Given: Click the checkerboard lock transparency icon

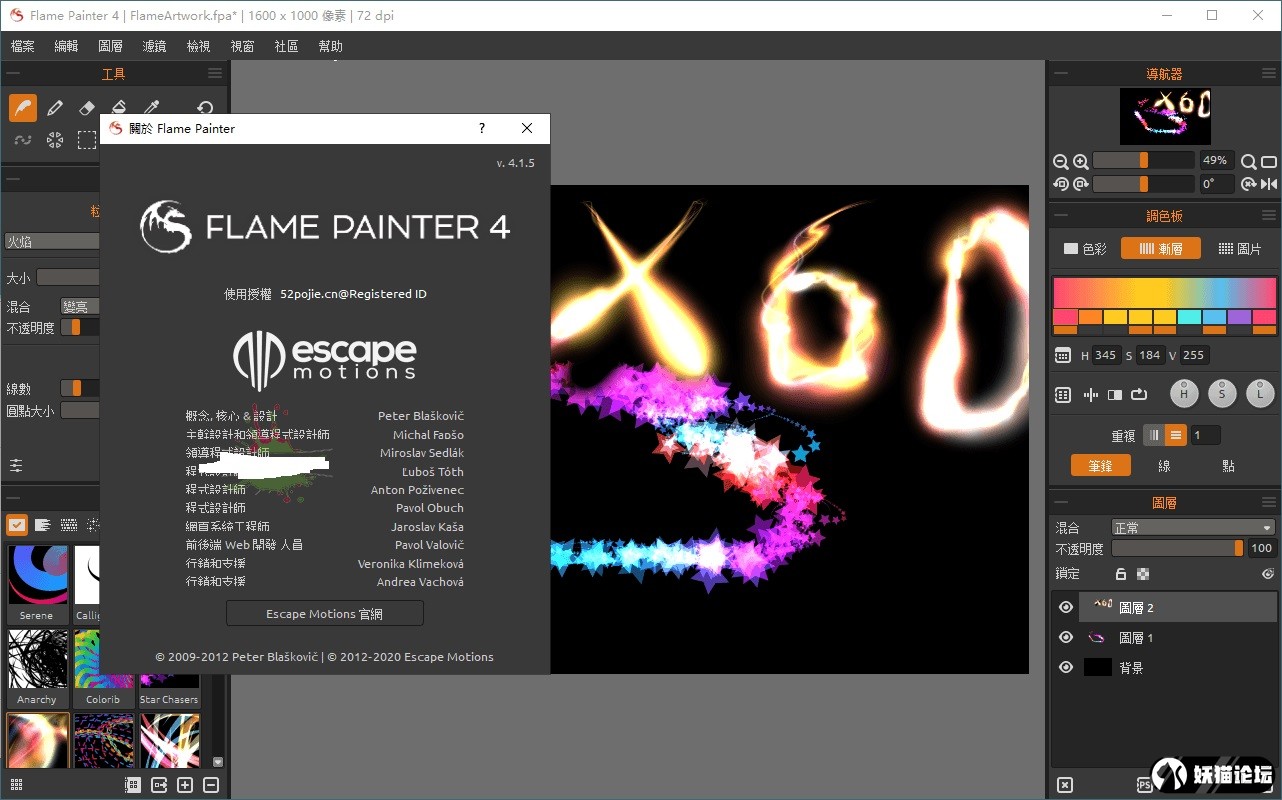Looking at the screenshot, I should [x=1143, y=574].
